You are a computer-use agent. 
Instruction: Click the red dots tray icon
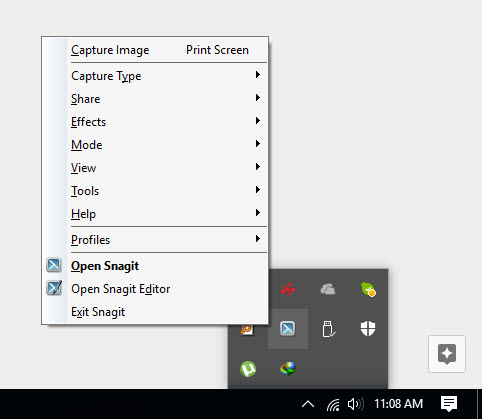[288, 289]
